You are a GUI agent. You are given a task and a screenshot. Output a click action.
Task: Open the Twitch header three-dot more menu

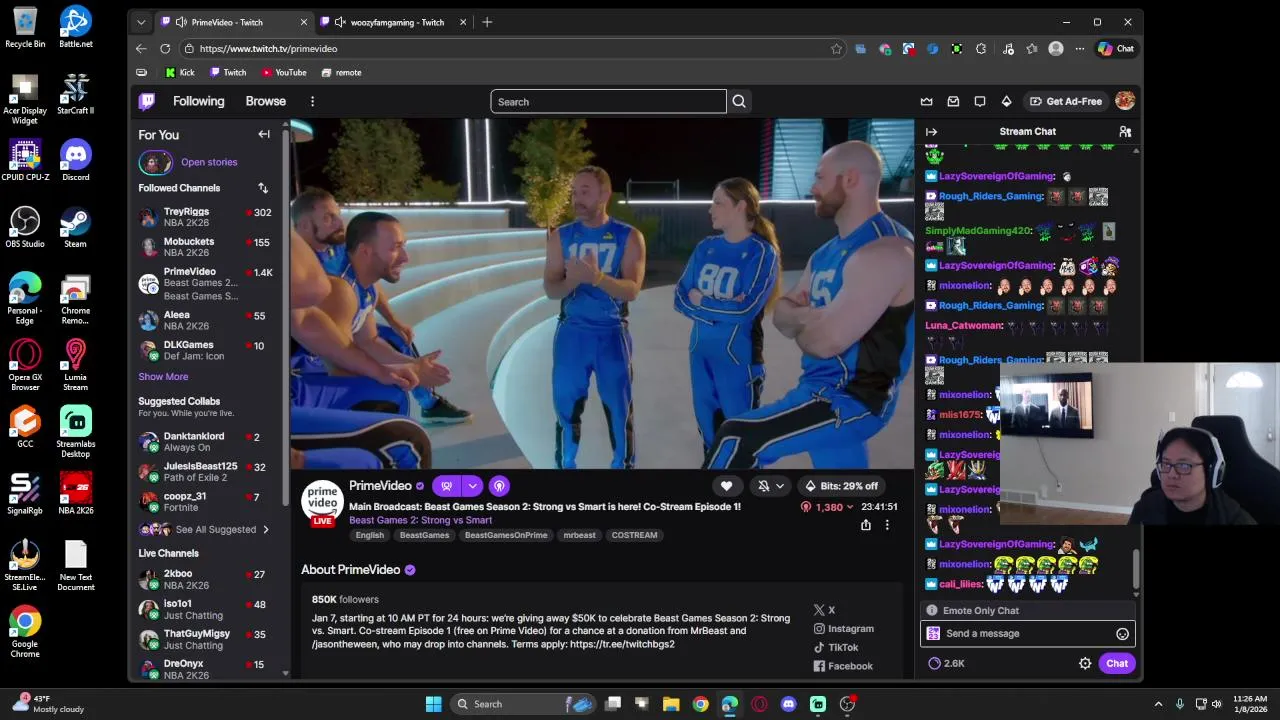[312, 101]
